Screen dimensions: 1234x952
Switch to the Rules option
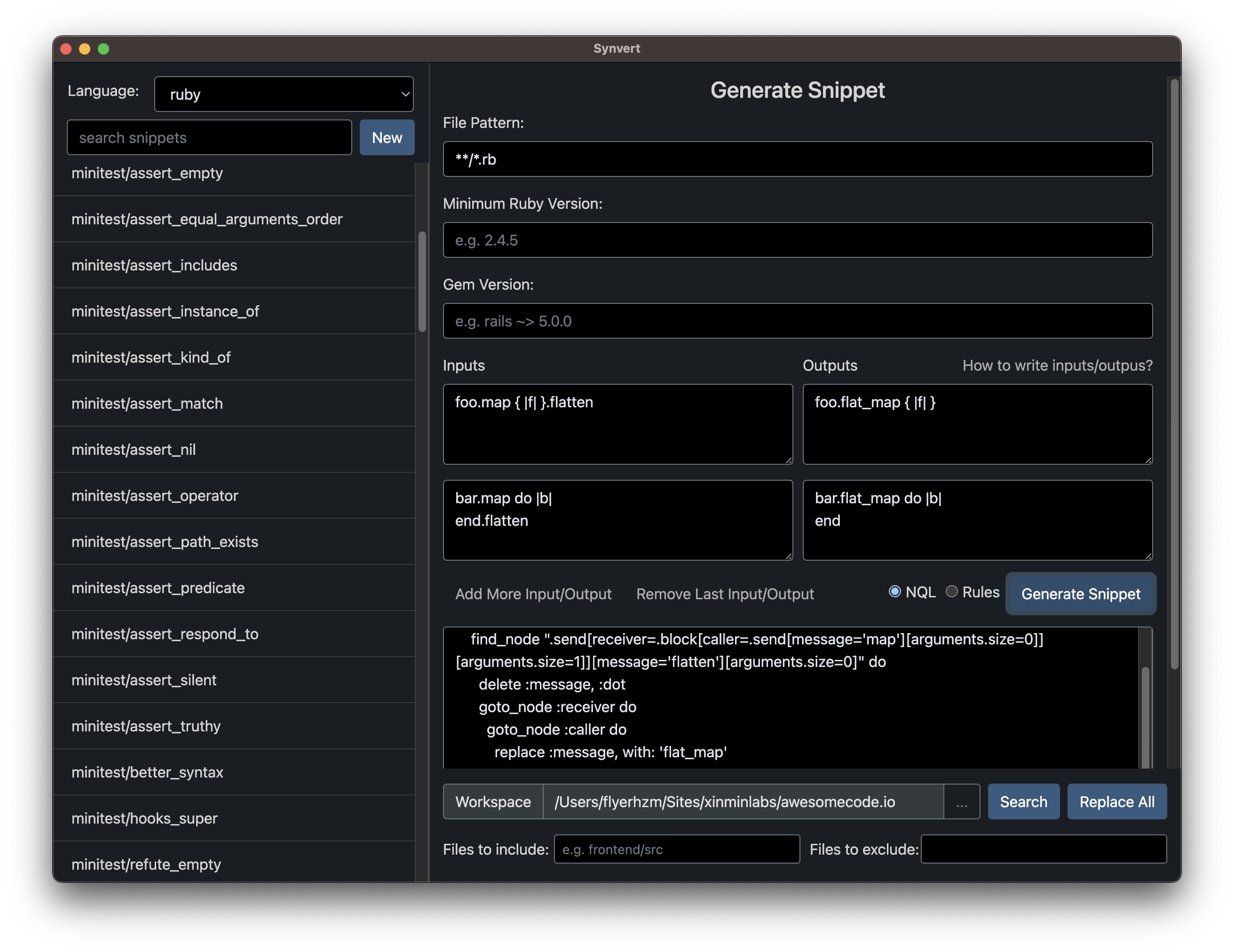pyautogui.click(x=953, y=592)
